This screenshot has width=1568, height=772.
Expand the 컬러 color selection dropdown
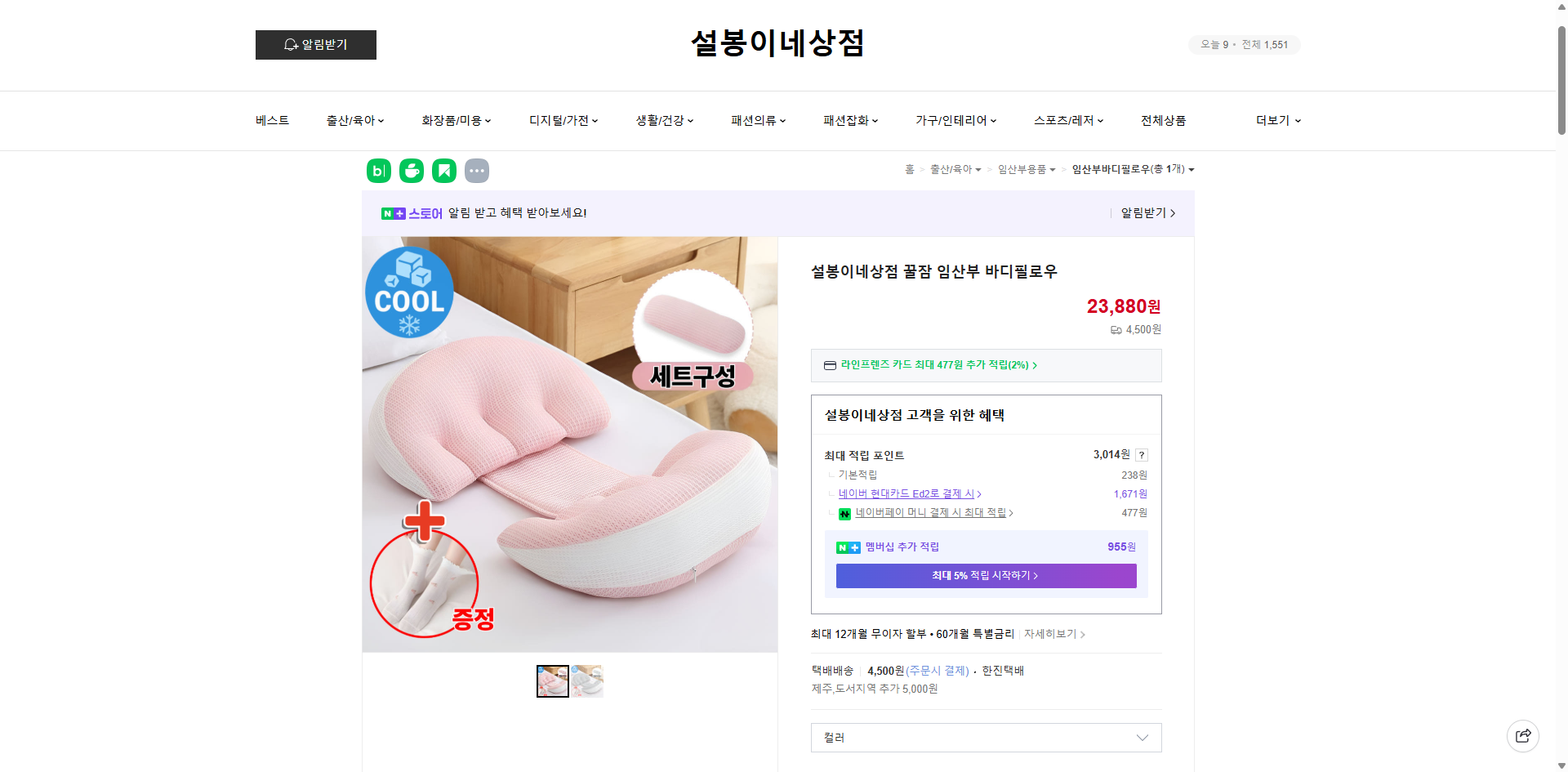(x=985, y=737)
